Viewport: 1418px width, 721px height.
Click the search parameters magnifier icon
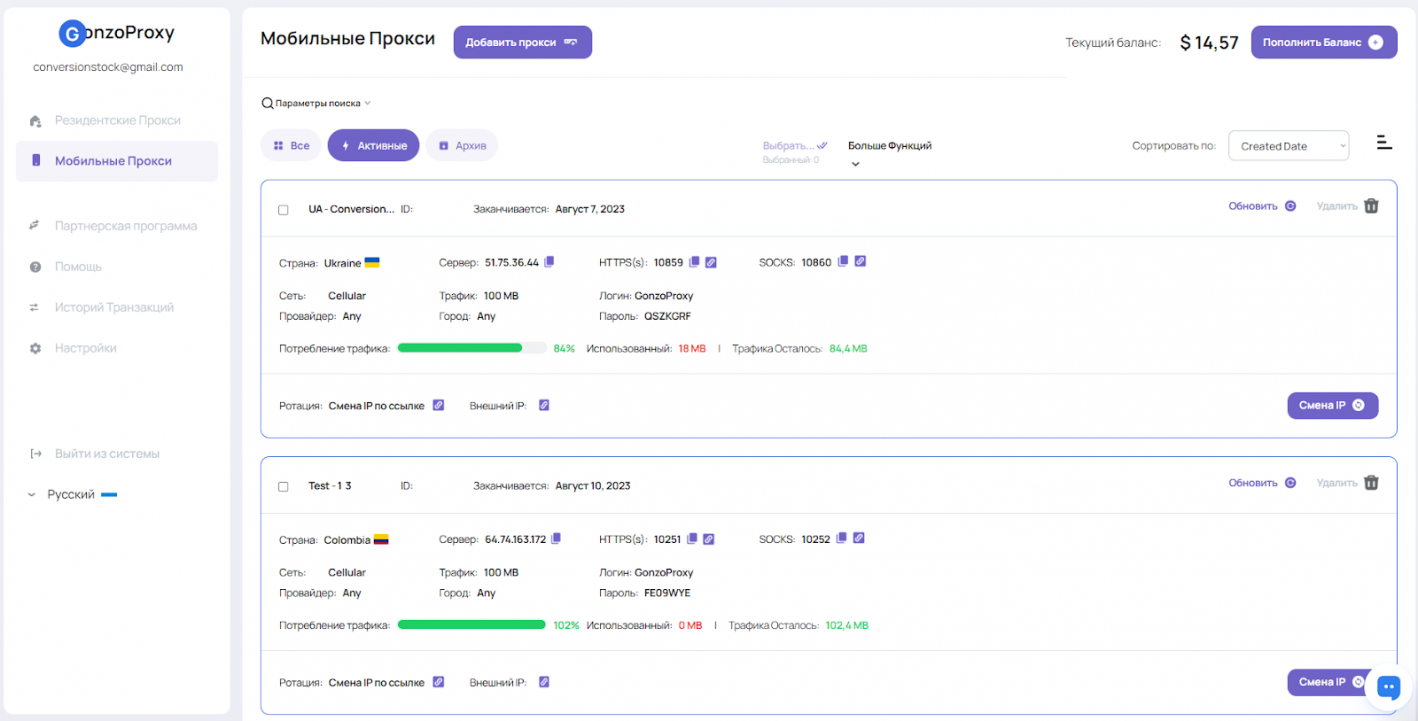tap(267, 103)
